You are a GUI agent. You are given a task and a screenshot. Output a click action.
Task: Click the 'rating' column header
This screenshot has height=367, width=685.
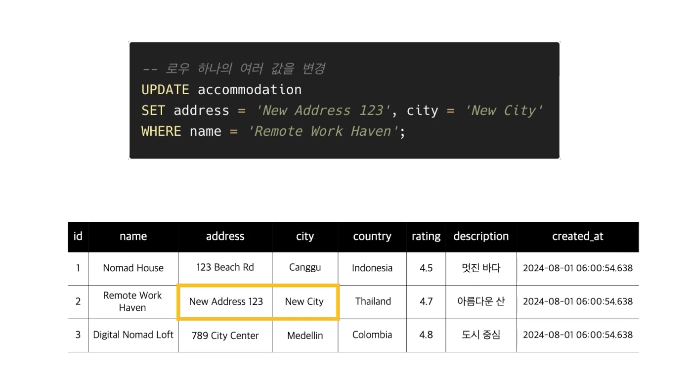click(x=426, y=236)
